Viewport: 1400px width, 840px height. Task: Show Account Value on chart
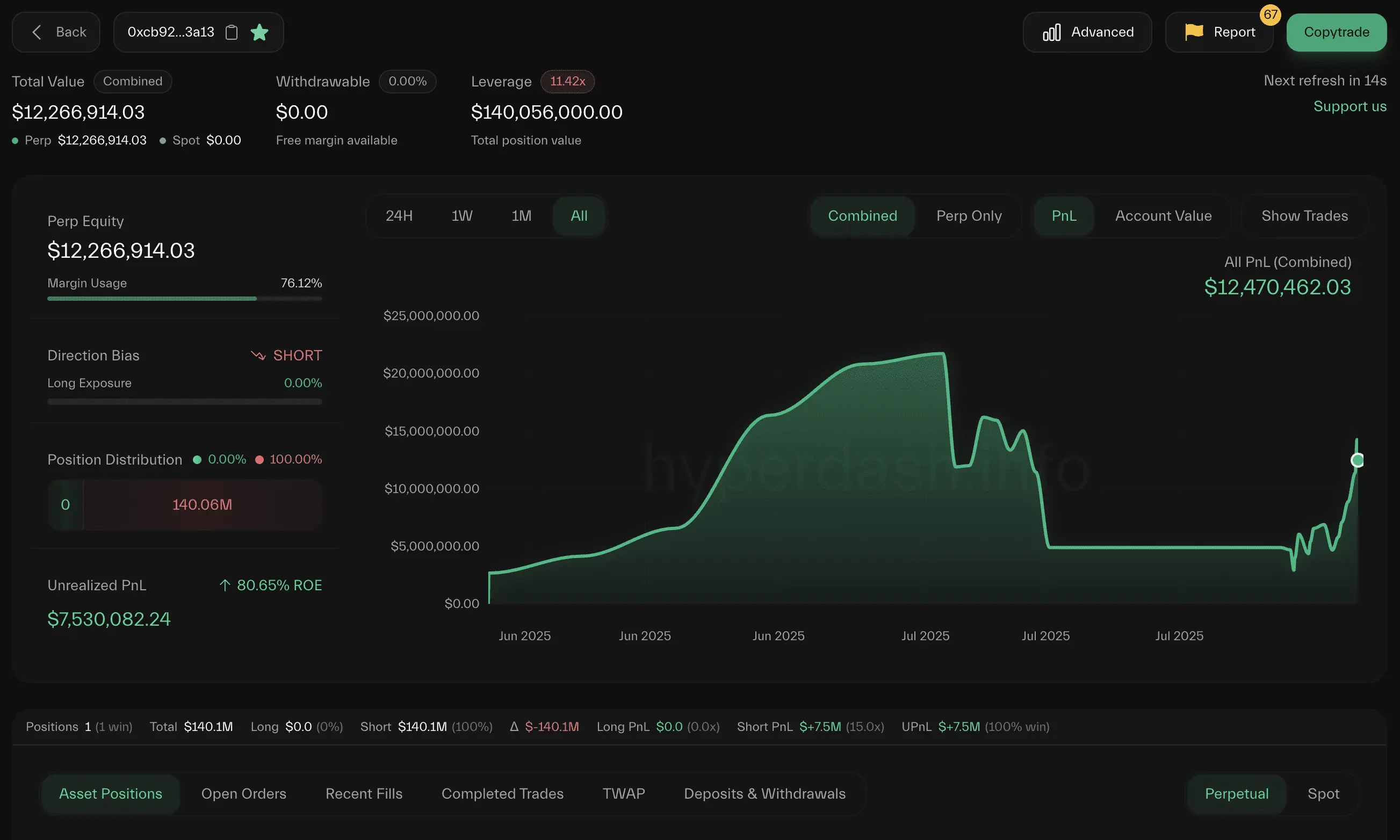pos(1163,216)
